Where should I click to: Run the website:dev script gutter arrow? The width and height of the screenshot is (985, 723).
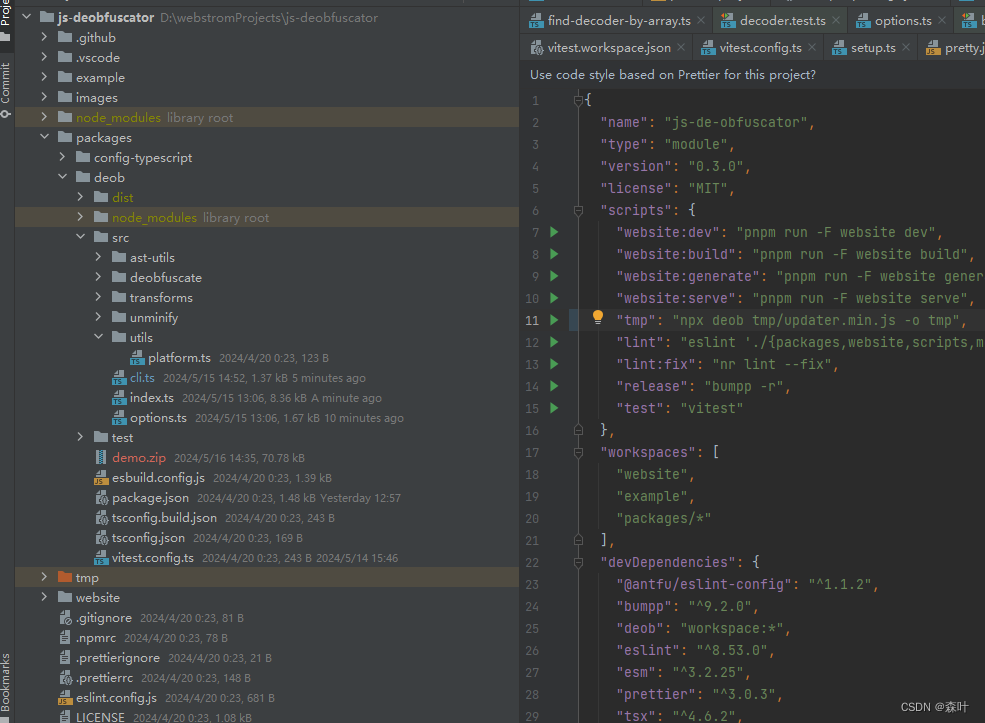point(554,232)
